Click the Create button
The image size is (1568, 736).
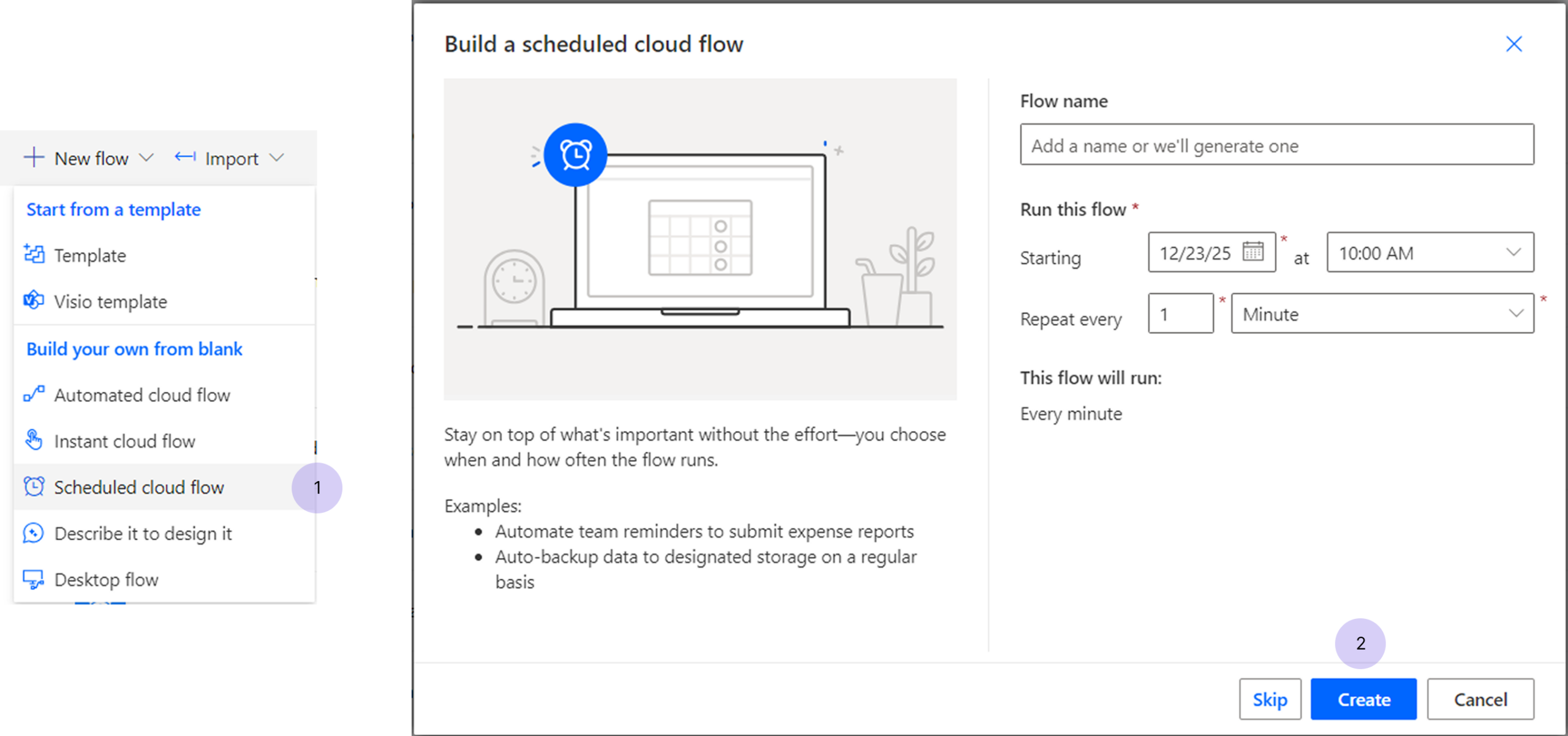point(1363,699)
